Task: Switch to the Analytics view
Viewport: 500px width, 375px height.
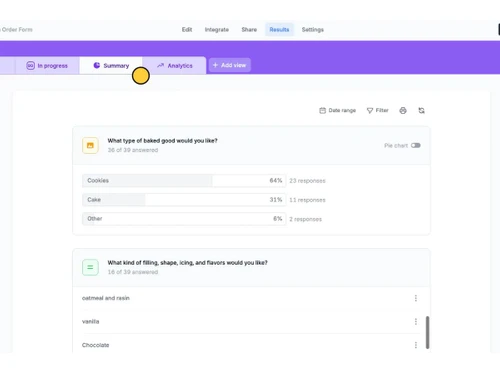Action: coord(175,66)
